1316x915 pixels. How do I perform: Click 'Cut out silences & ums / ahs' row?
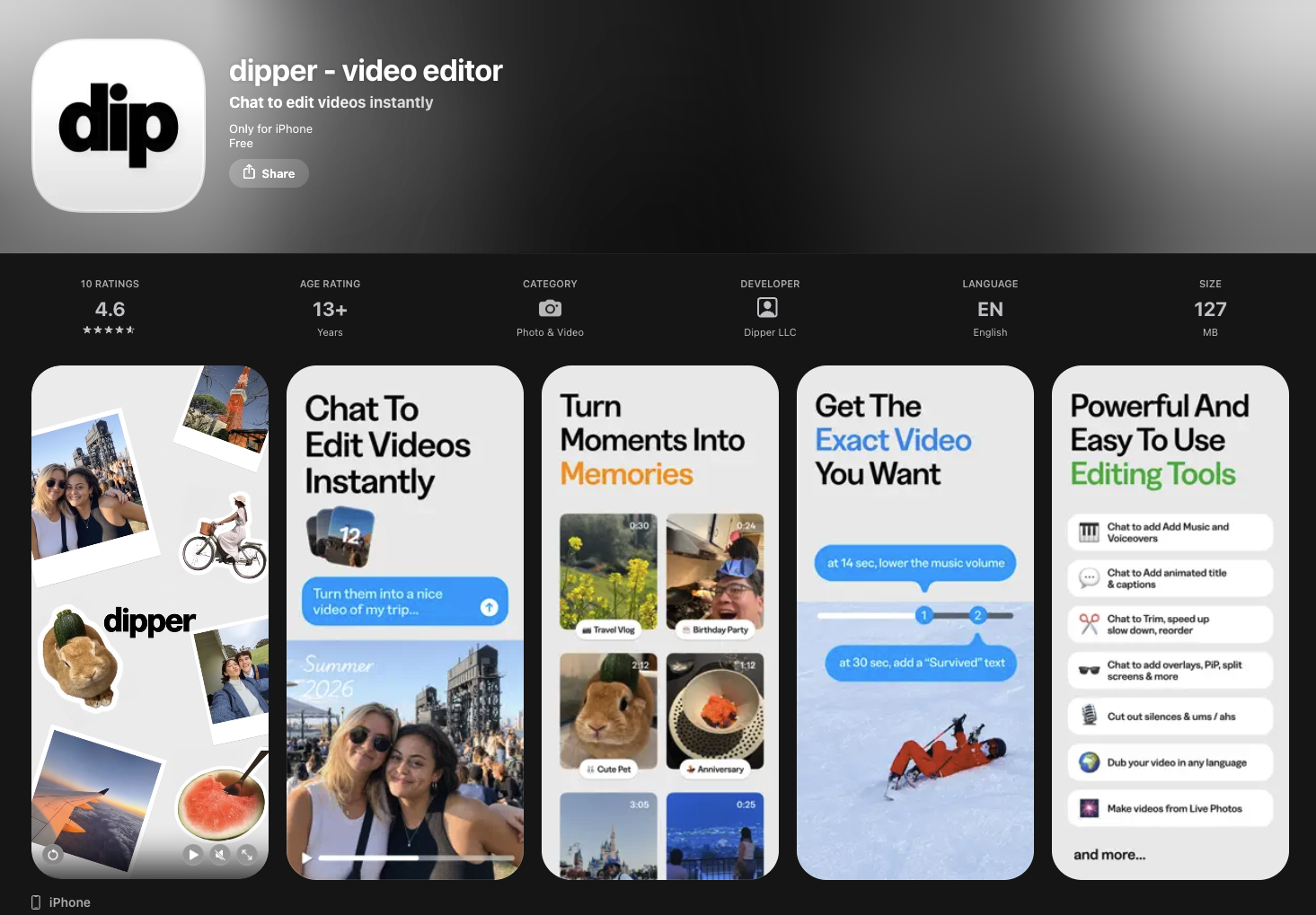click(1170, 717)
